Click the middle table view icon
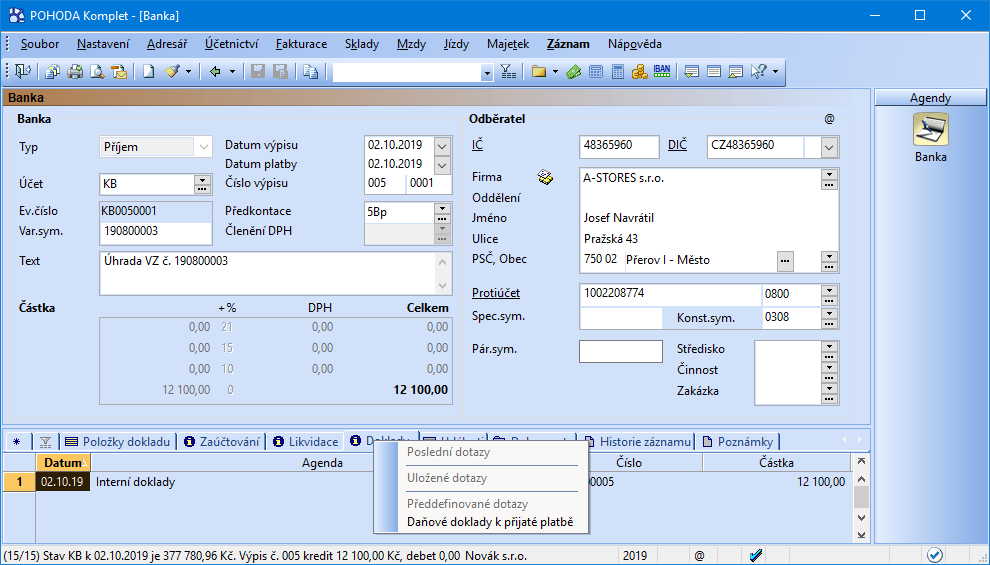 713,71
